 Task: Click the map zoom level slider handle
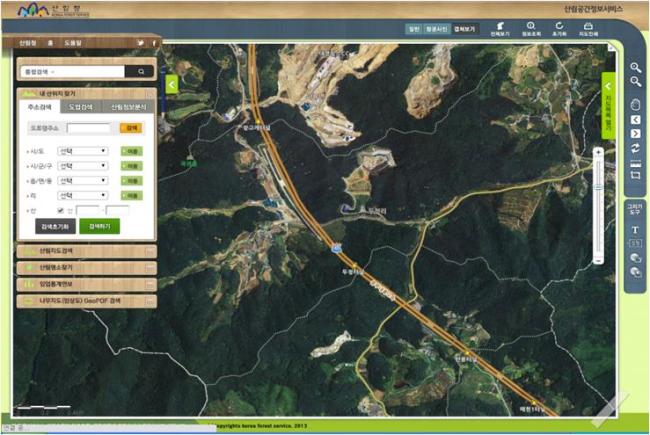[x=598, y=188]
